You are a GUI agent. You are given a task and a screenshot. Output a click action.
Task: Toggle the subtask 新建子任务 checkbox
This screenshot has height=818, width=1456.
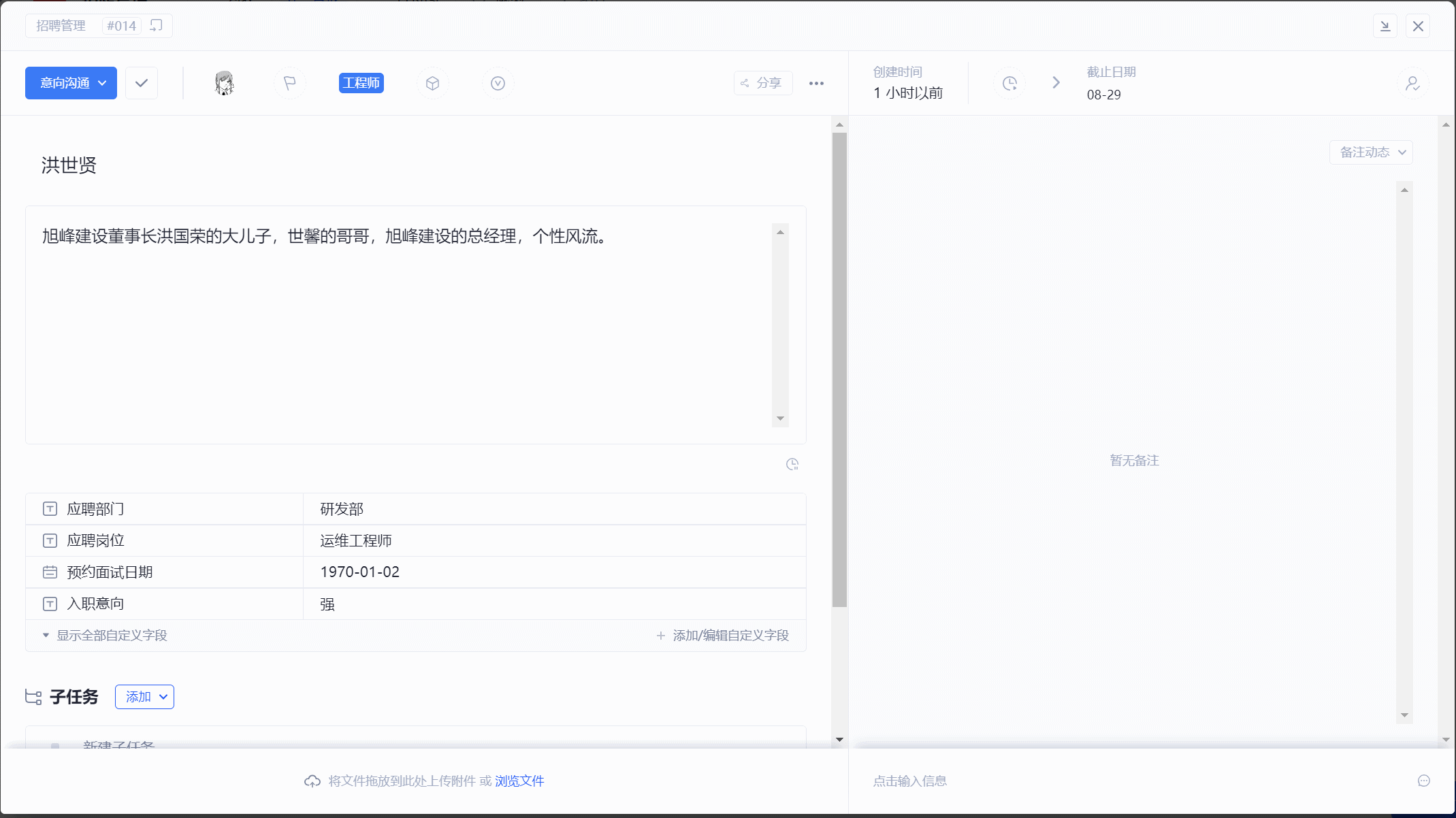coord(55,745)
